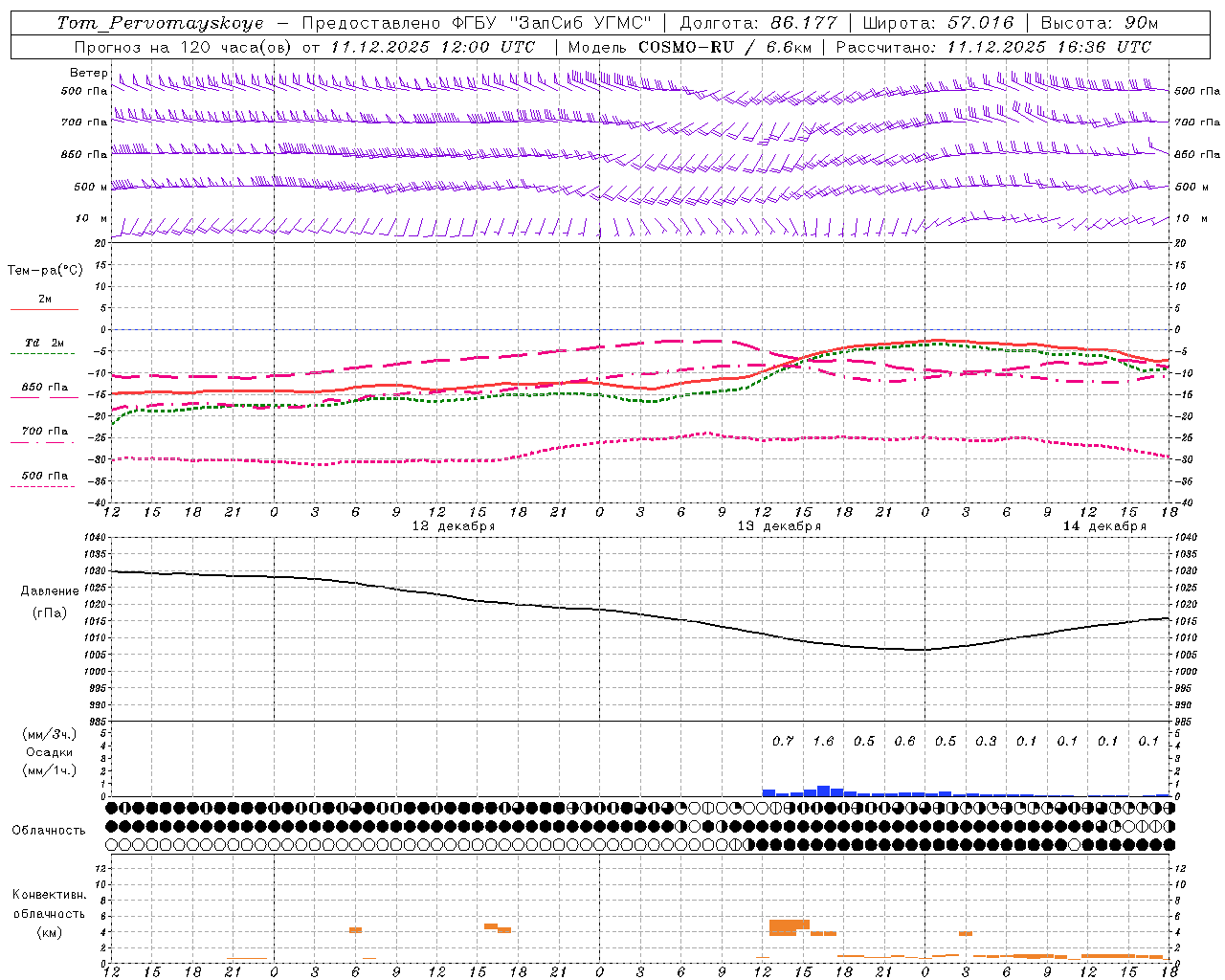1225x980 pixels.
Task: Click "Рассчитано: 11.12.2025 16:36 UTC" text
Action: click(x=993, y=47)
